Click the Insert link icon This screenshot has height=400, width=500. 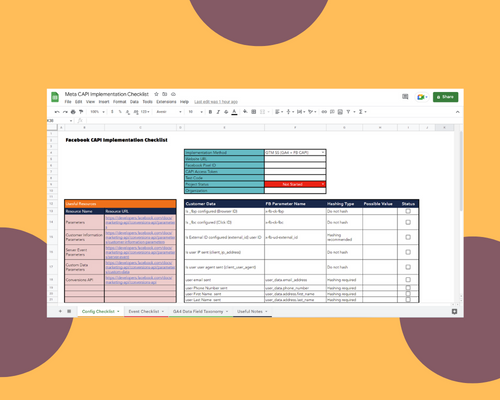[324, 112]
